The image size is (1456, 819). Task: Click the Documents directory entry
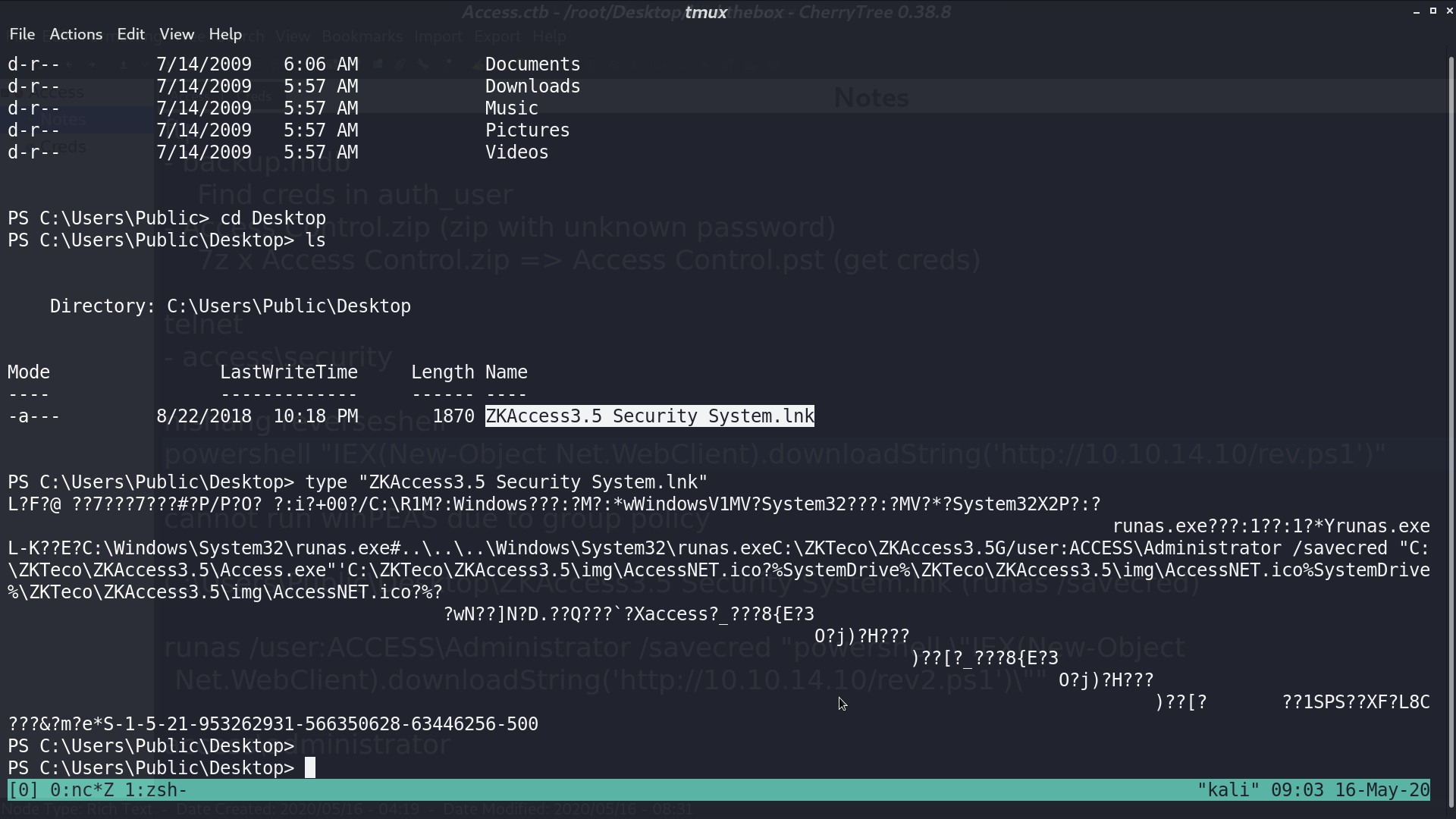pos(532,64)
